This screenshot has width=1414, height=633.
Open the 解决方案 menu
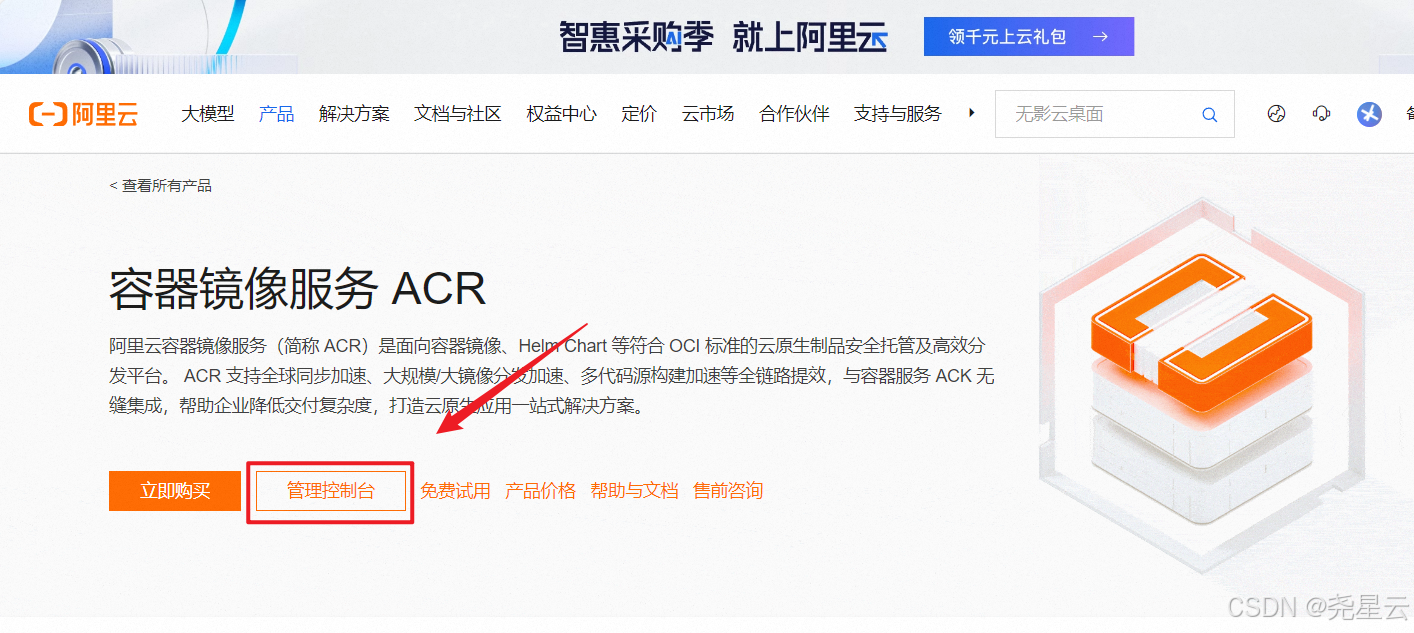[x=354, y=114]
